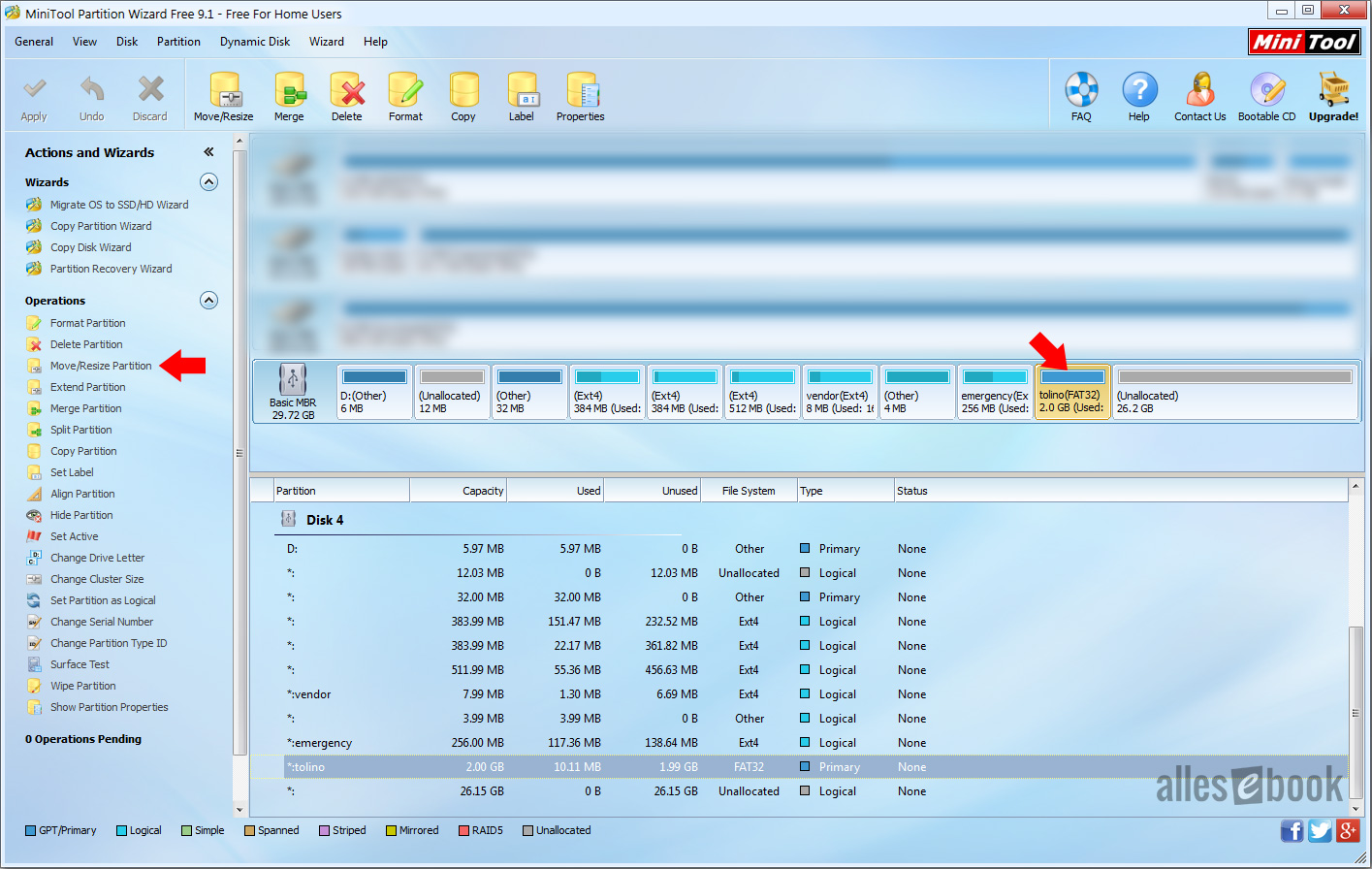1372x869 pixels.
Task: Open the General menu
Action: click(34, 42)
